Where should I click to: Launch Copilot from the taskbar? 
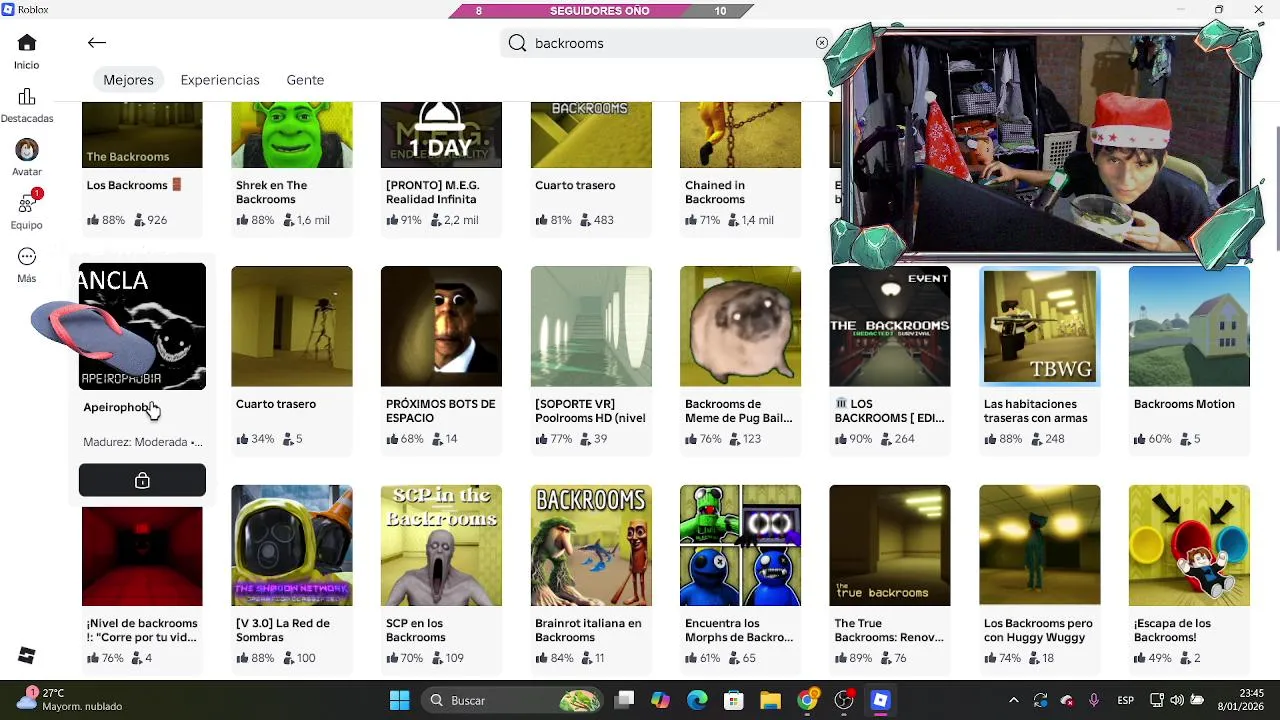(x=660, y=700)
